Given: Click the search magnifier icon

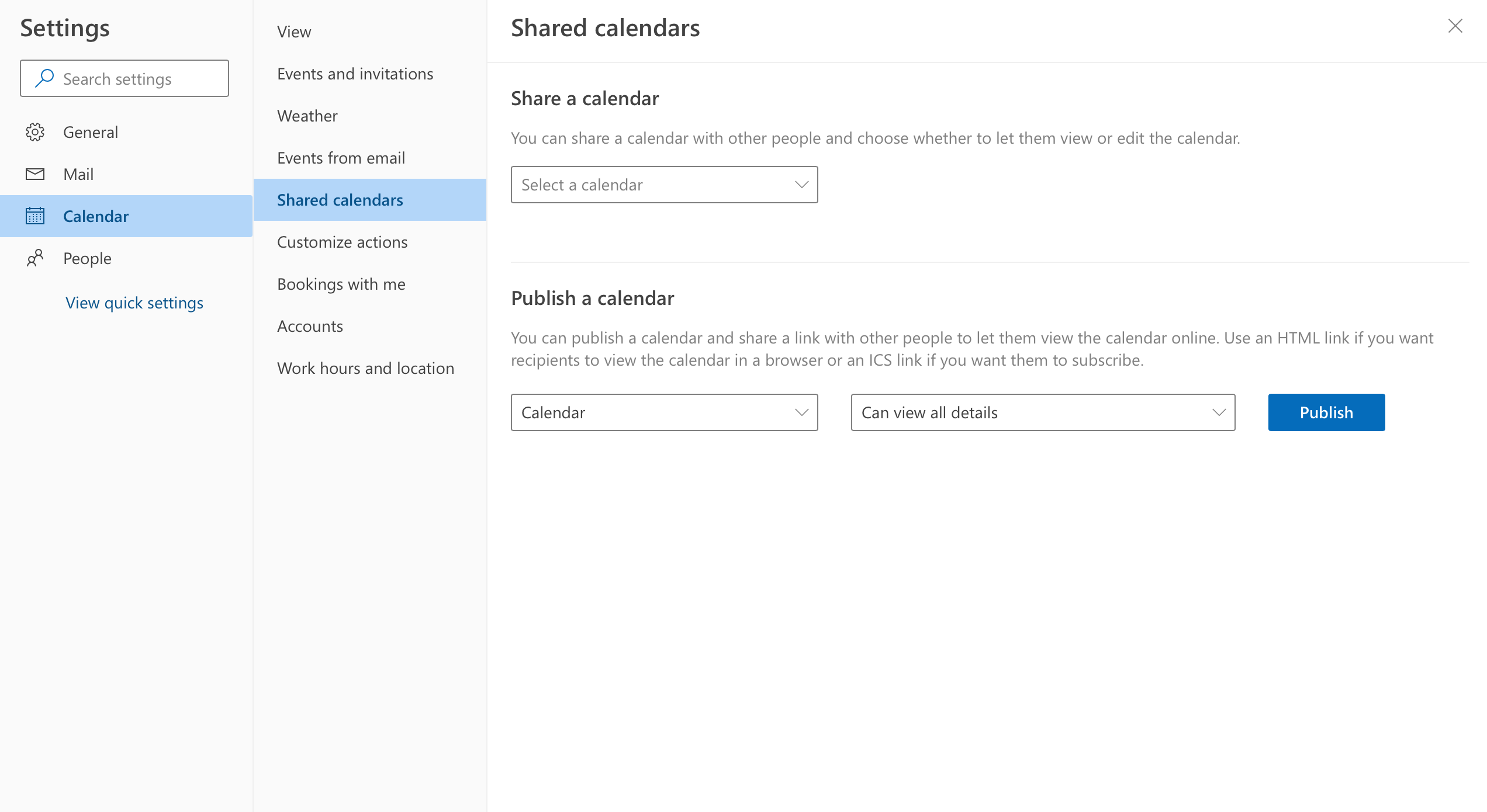Looking at the screenshot, I should [44, 78].
